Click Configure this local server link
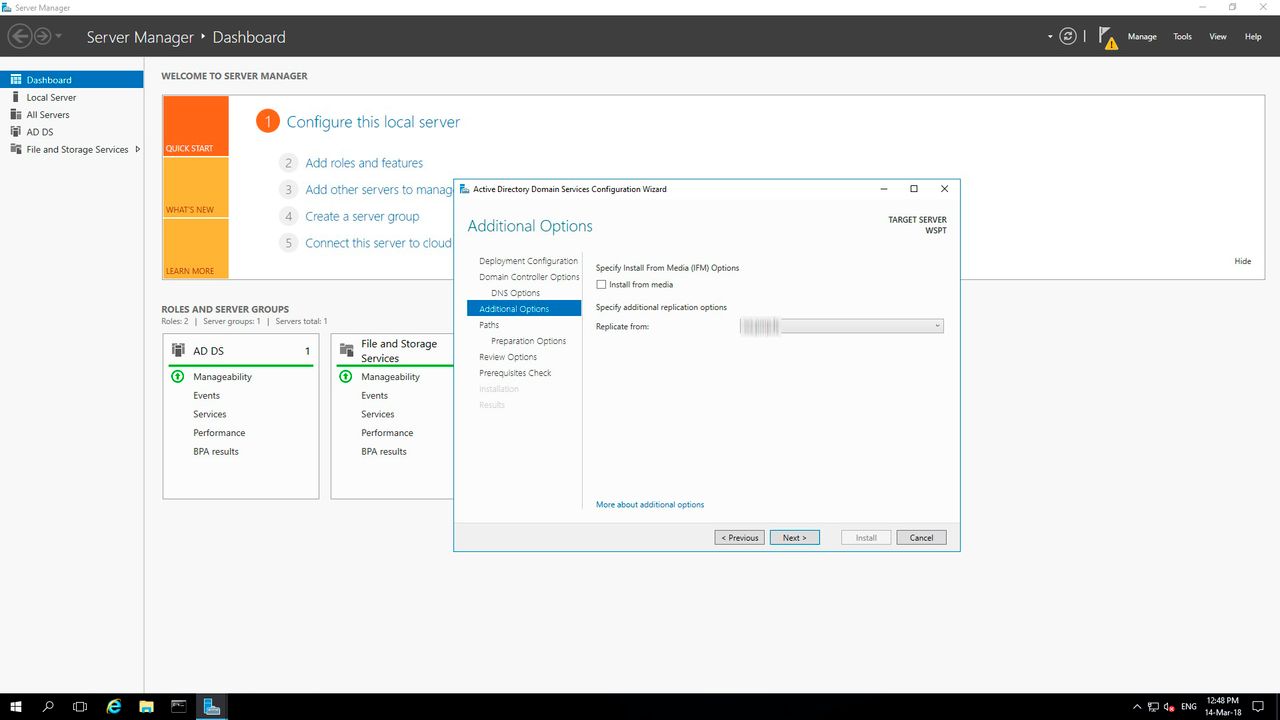 (373, 122)
